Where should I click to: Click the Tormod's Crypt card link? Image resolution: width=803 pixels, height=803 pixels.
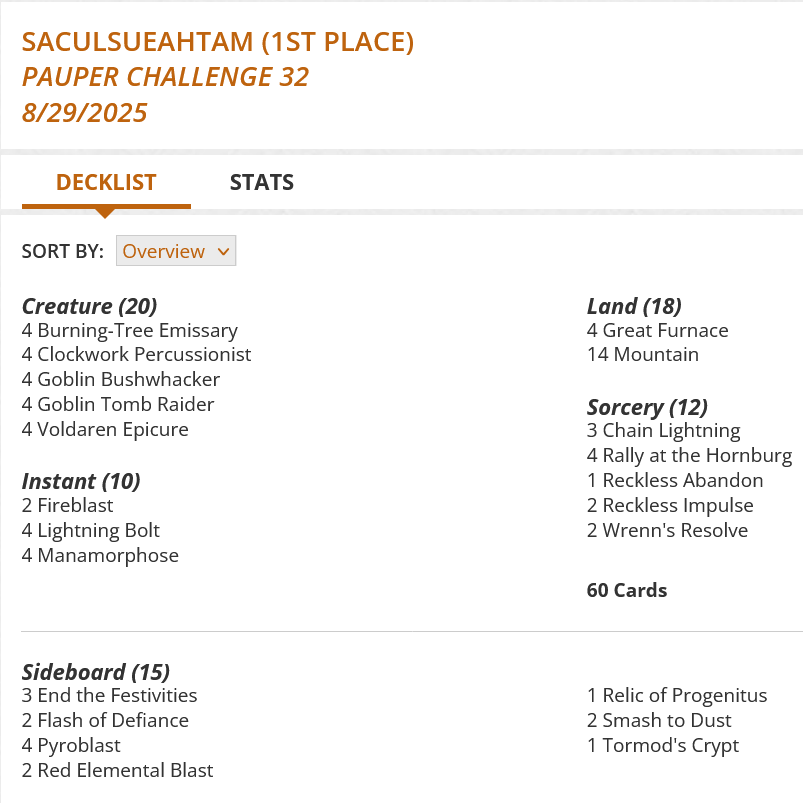click(x=670, y=745)
